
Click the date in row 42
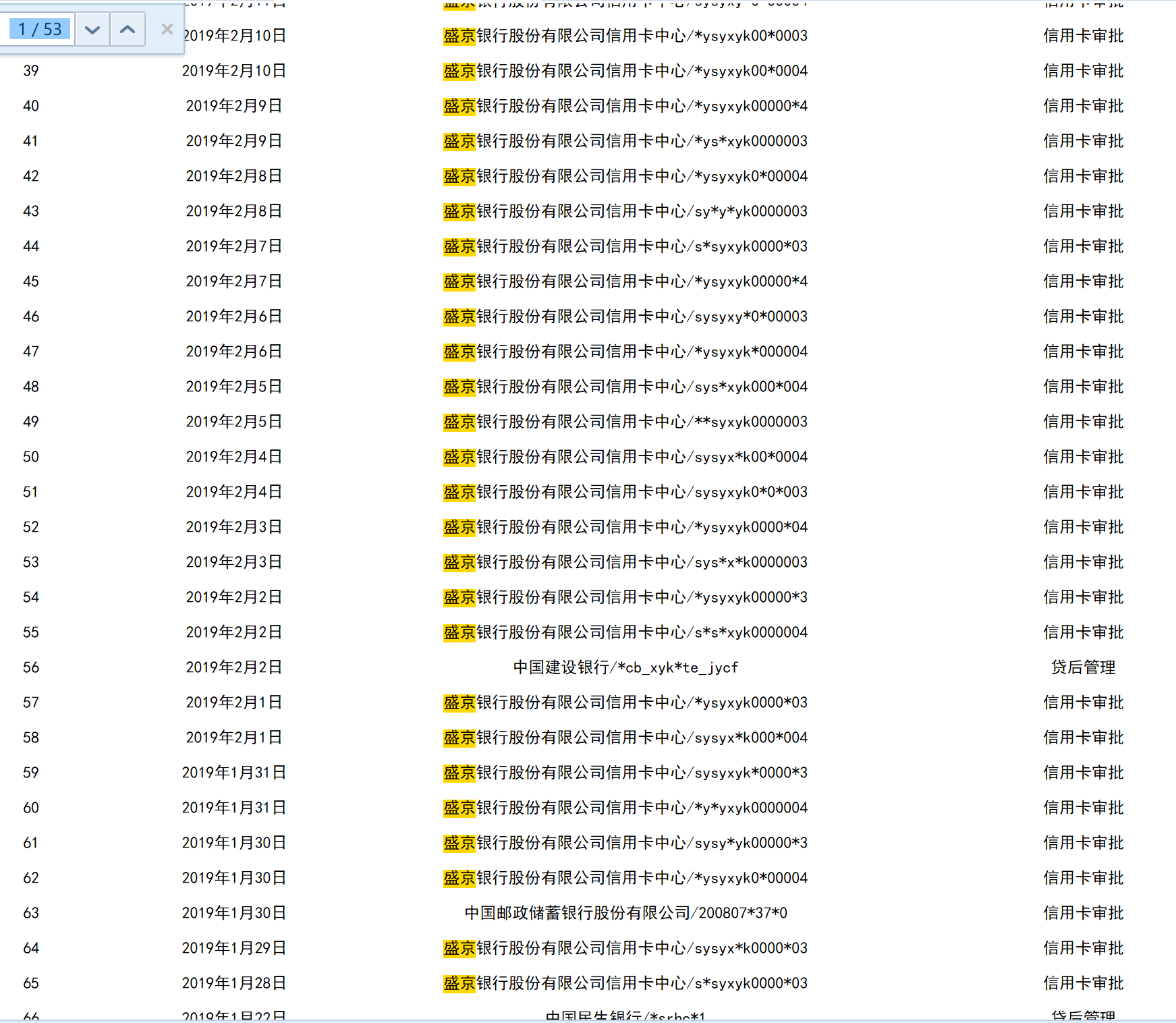pyautogui.click(x=234, y=176)
